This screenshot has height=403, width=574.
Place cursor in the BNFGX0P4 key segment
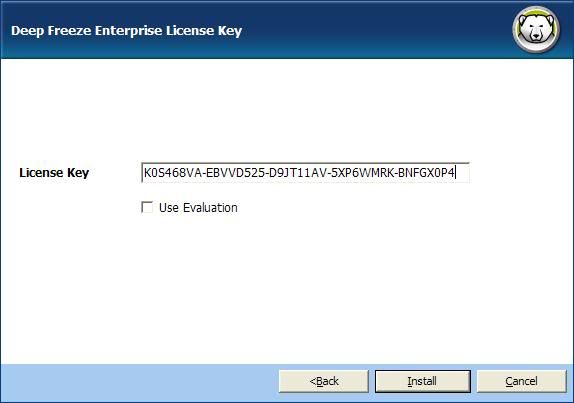[426, 172]
